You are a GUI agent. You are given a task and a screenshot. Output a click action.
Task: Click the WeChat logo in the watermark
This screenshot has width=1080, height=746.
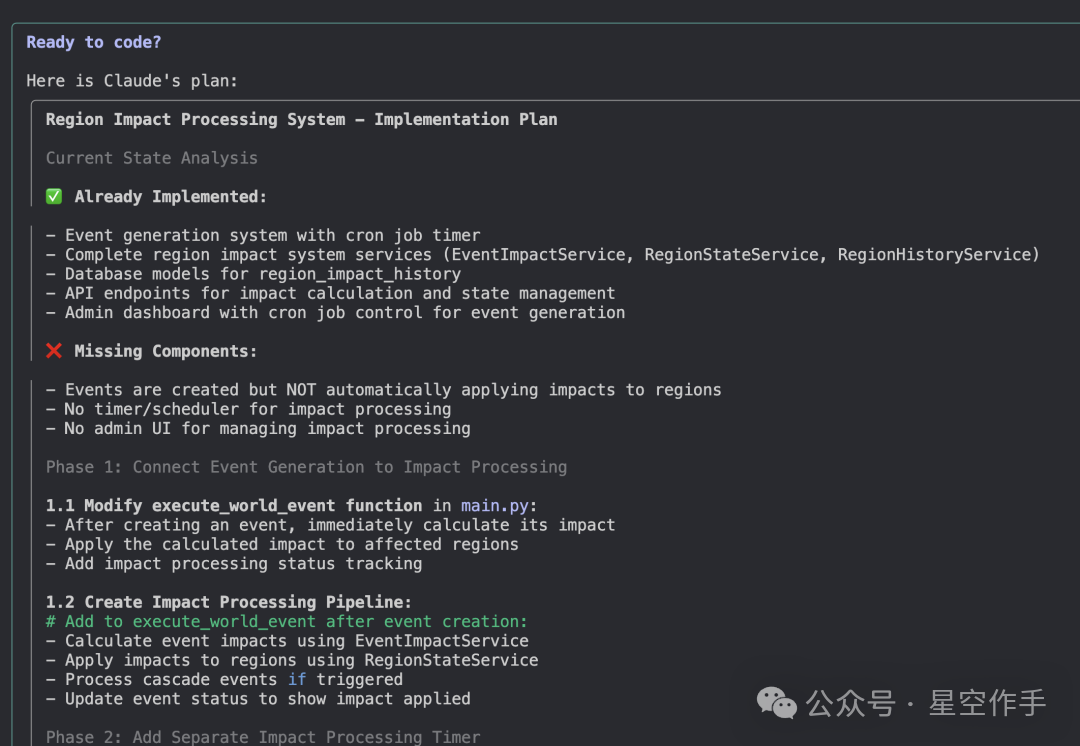click(777, 702)
